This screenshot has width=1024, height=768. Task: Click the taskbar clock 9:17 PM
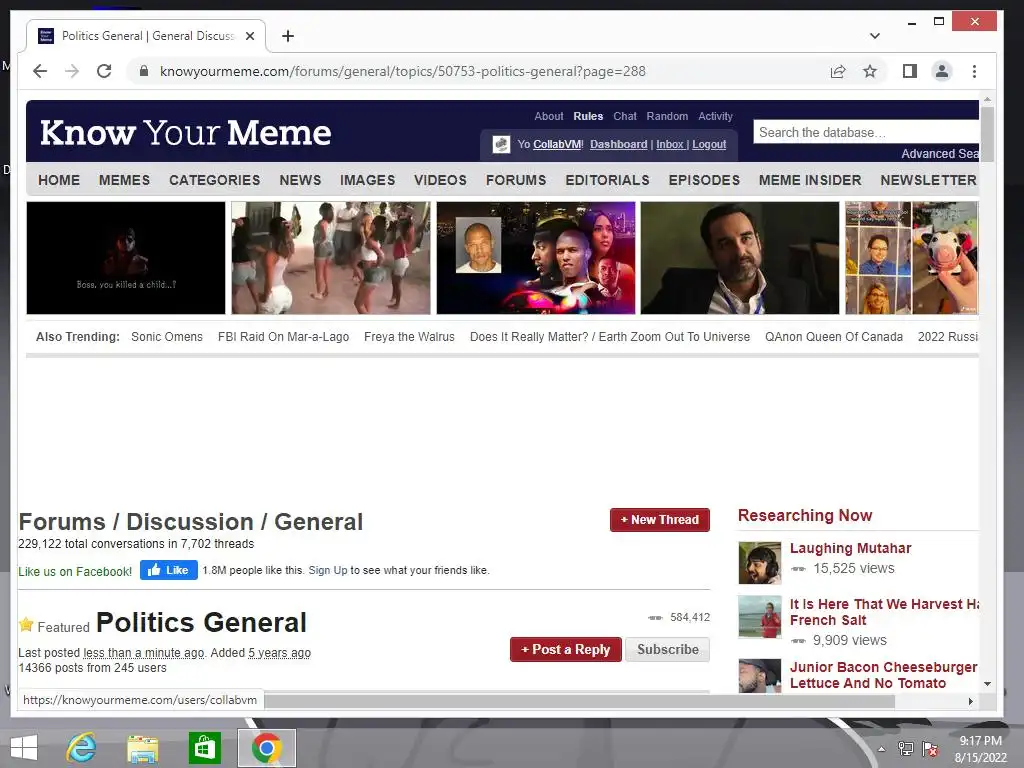980,741
